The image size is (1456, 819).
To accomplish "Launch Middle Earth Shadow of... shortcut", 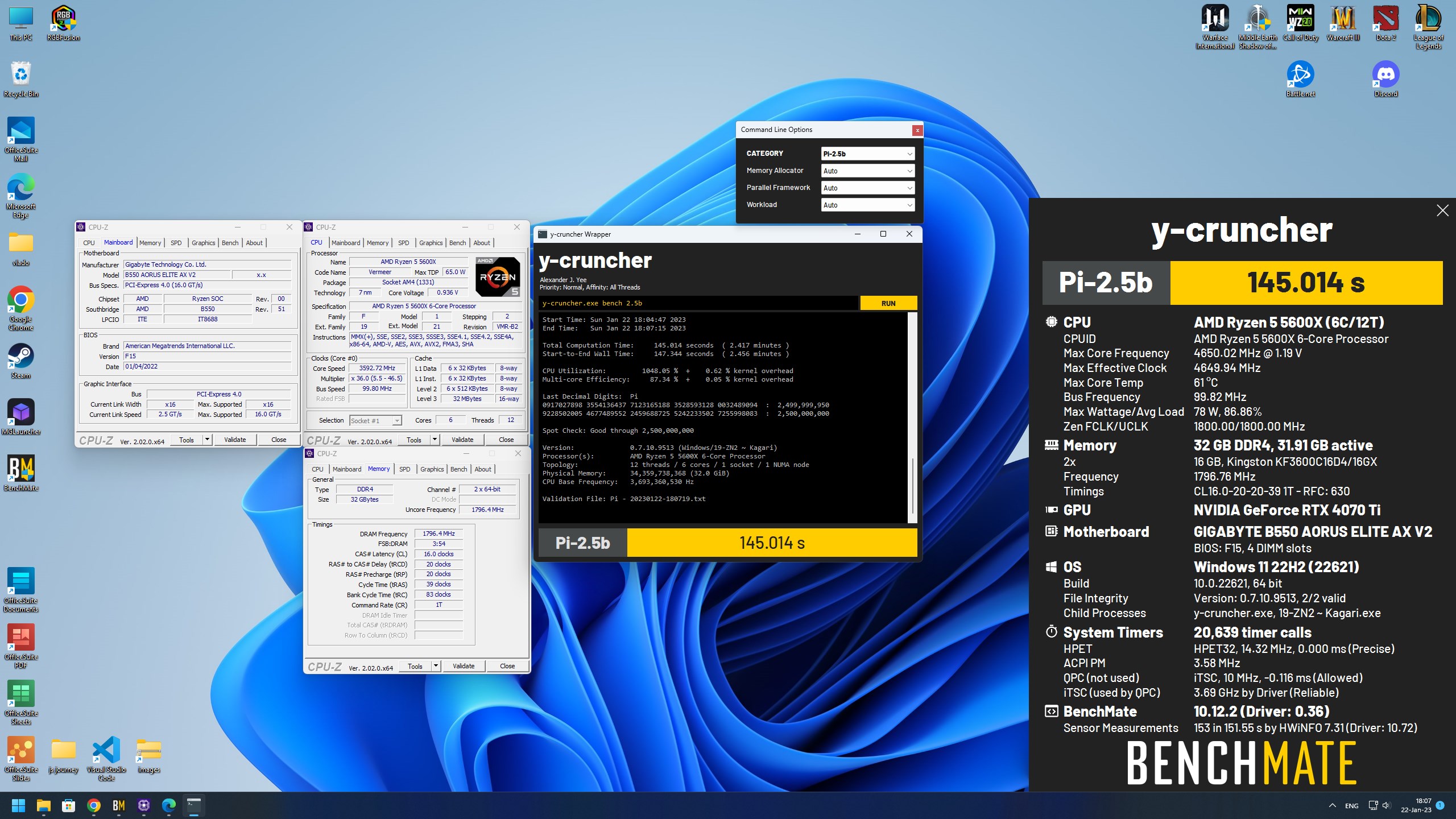I will tap(1258, 27).
